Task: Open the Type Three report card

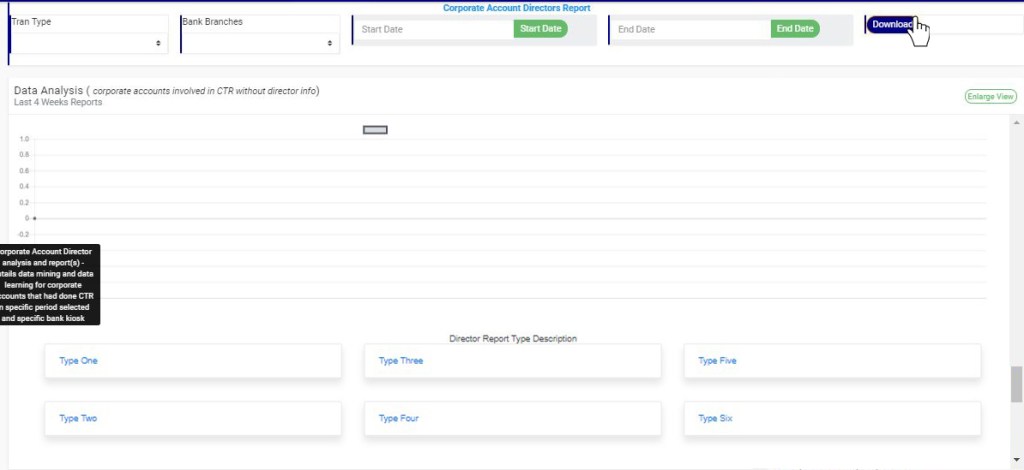Action: click(512, 361)
